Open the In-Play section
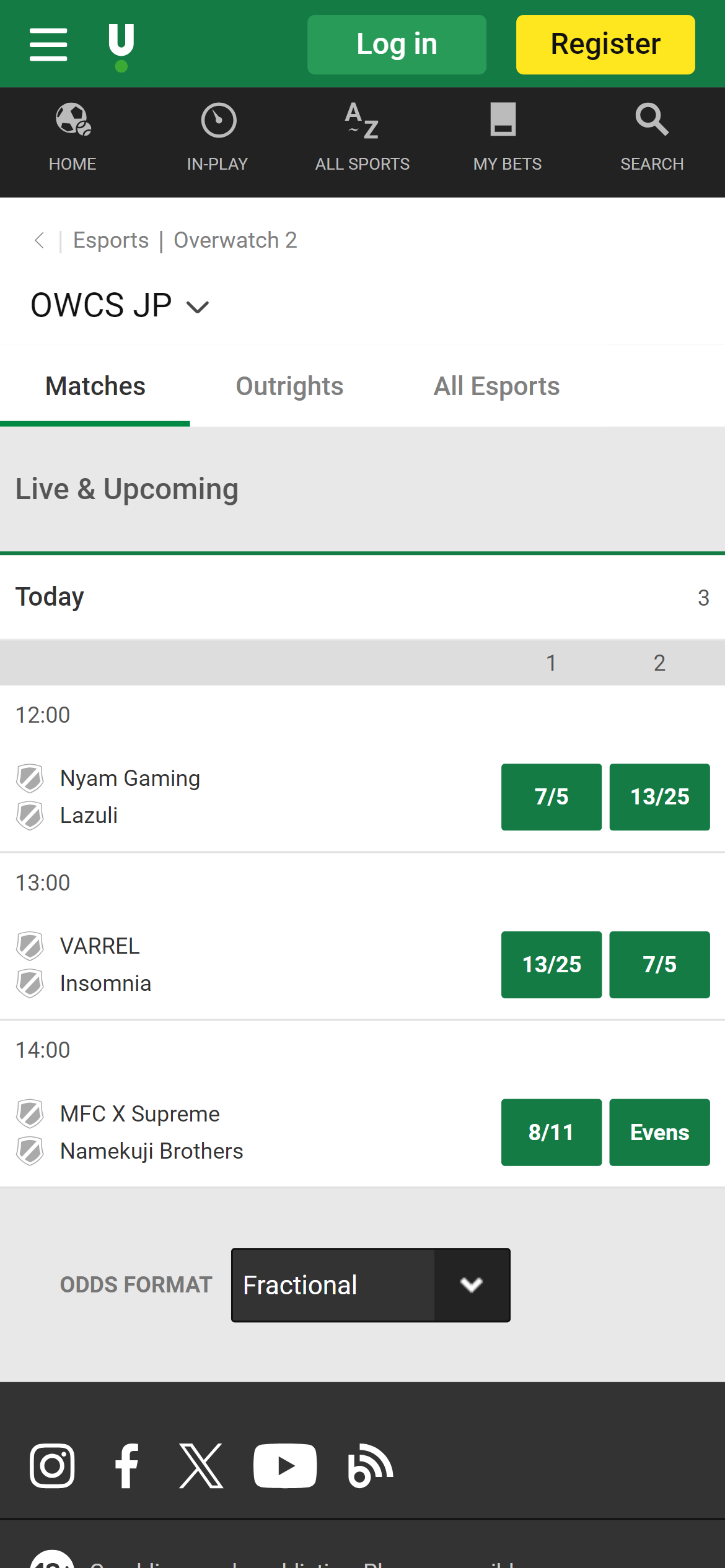The height and width of the screenshot is (1568, 725). [x=217, y=137]
